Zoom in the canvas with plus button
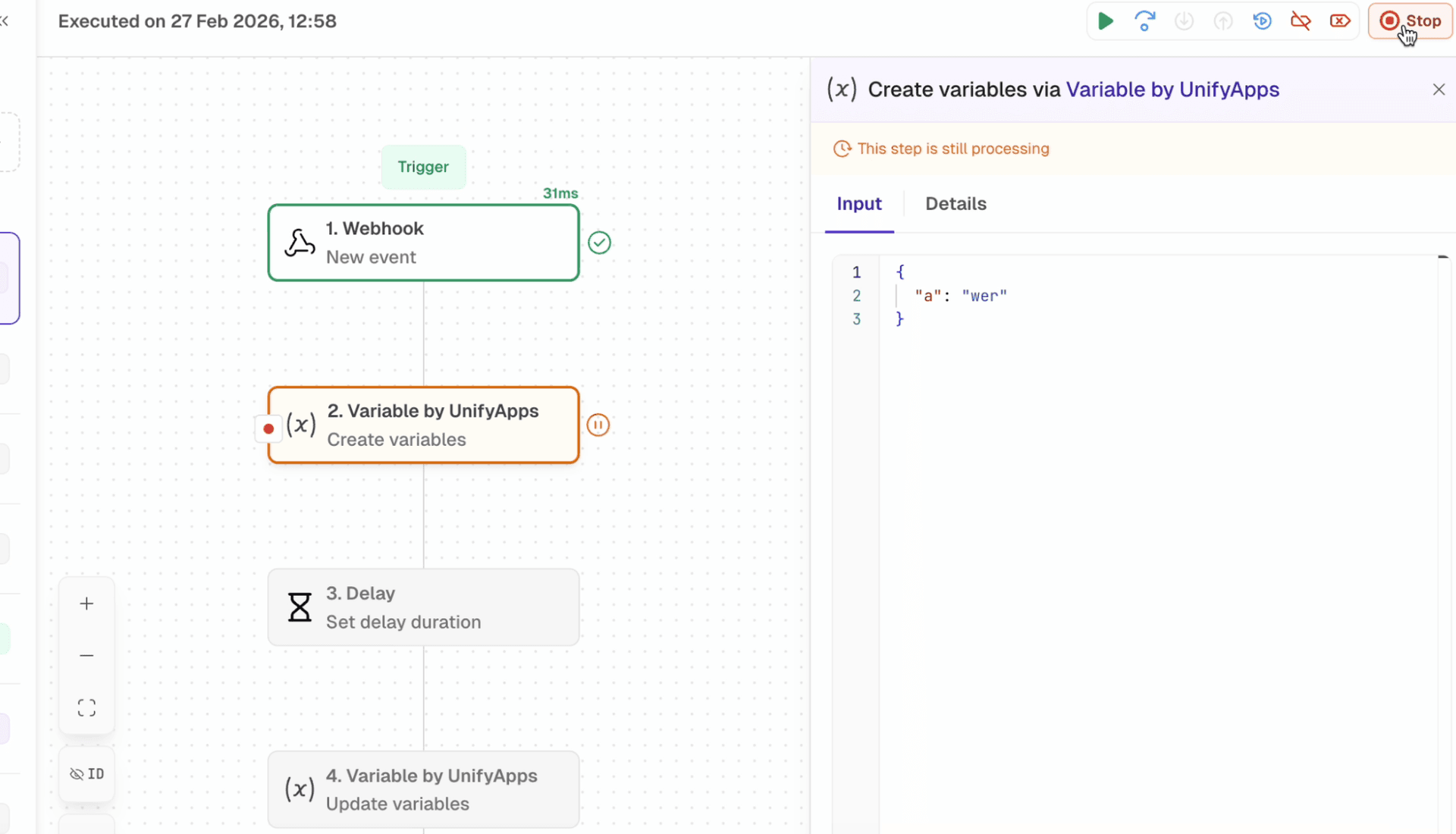 click(x=86, y=604)
